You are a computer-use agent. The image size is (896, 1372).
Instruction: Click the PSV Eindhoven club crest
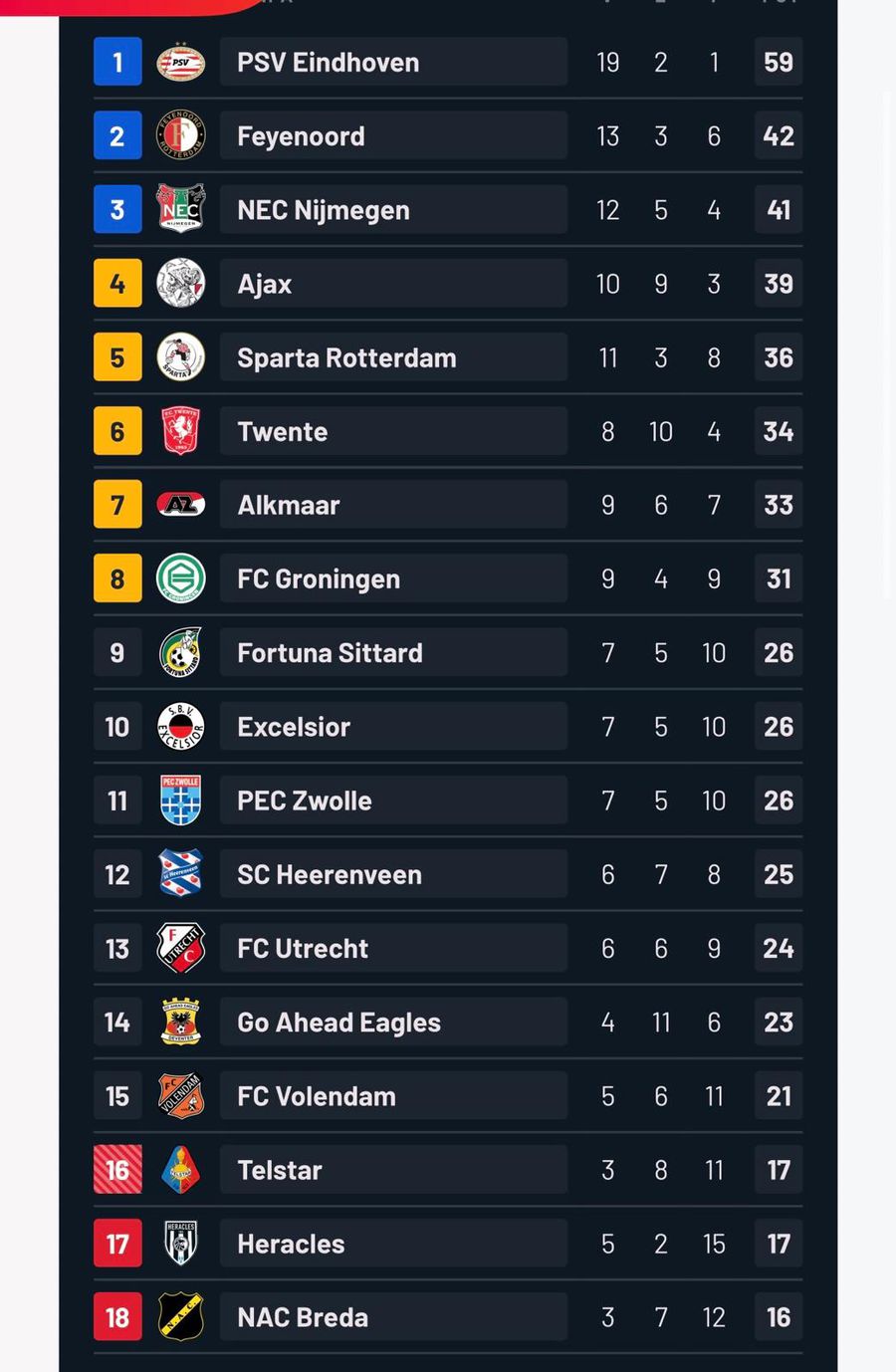point(180,63)
